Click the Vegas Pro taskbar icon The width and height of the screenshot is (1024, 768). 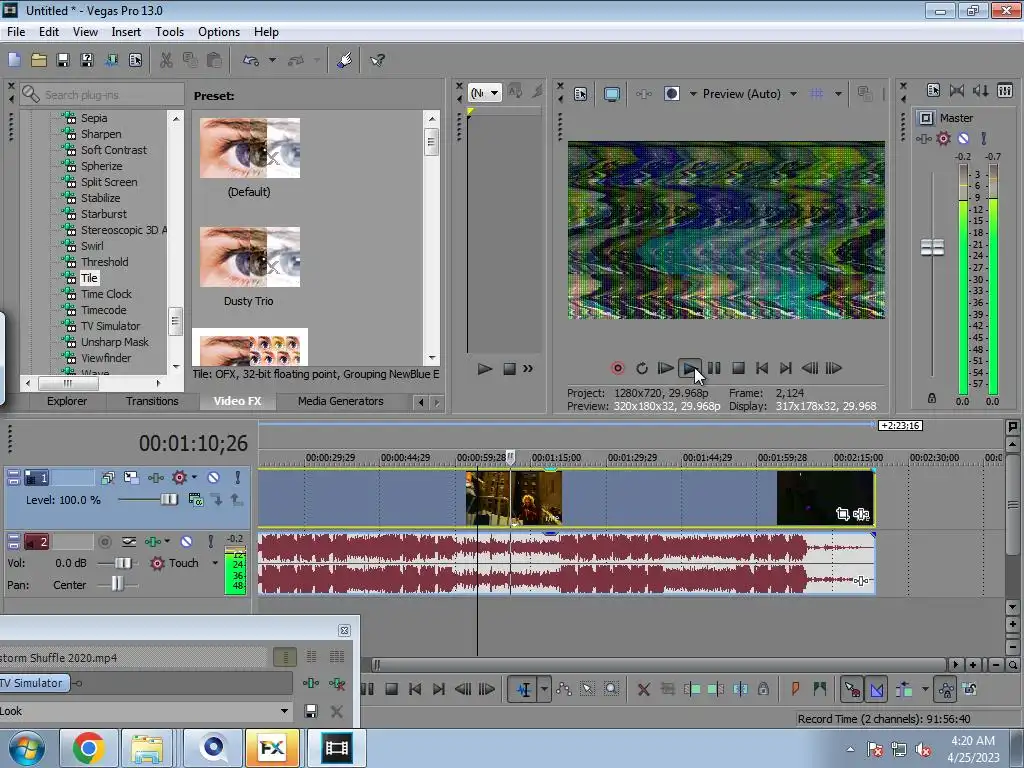click(x=336, y=748)
